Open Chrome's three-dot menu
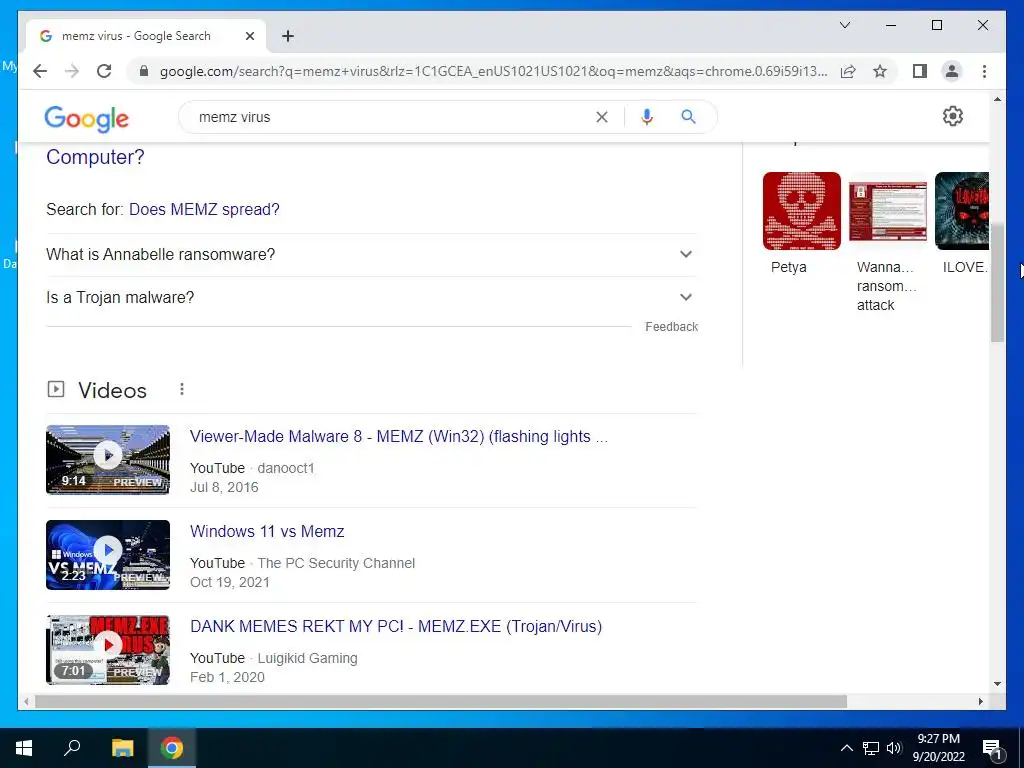 point(984,71)
